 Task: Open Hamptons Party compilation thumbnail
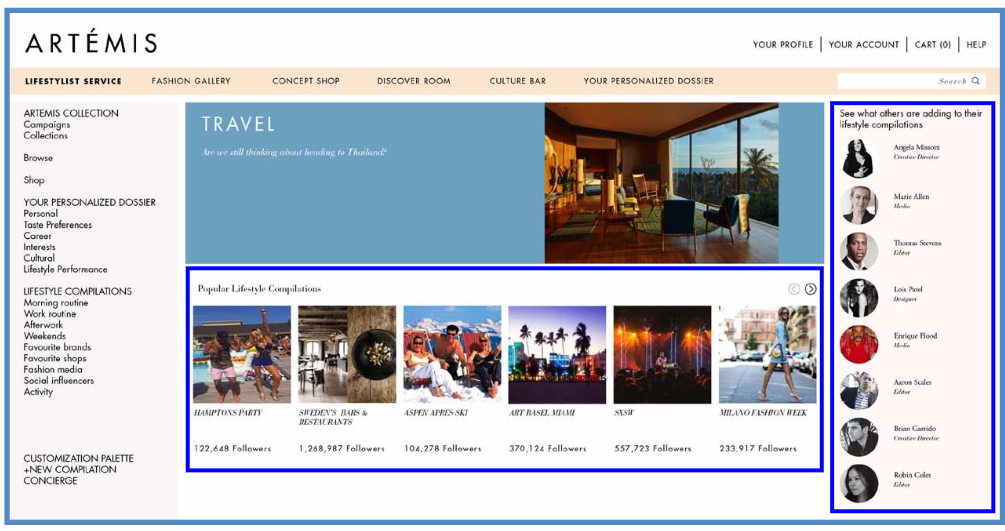(242, 355)
